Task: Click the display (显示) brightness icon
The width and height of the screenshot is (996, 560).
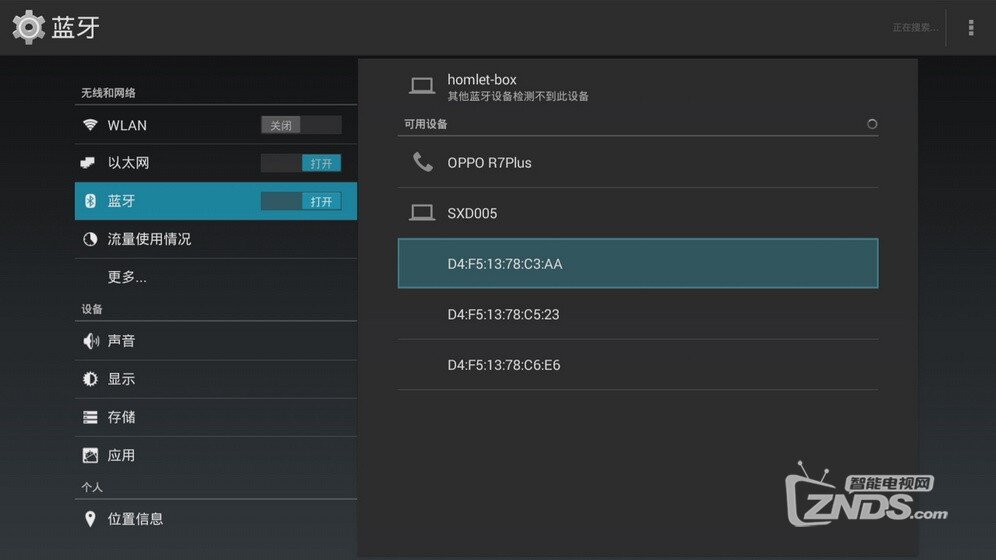Action: (x=90, y=379)
